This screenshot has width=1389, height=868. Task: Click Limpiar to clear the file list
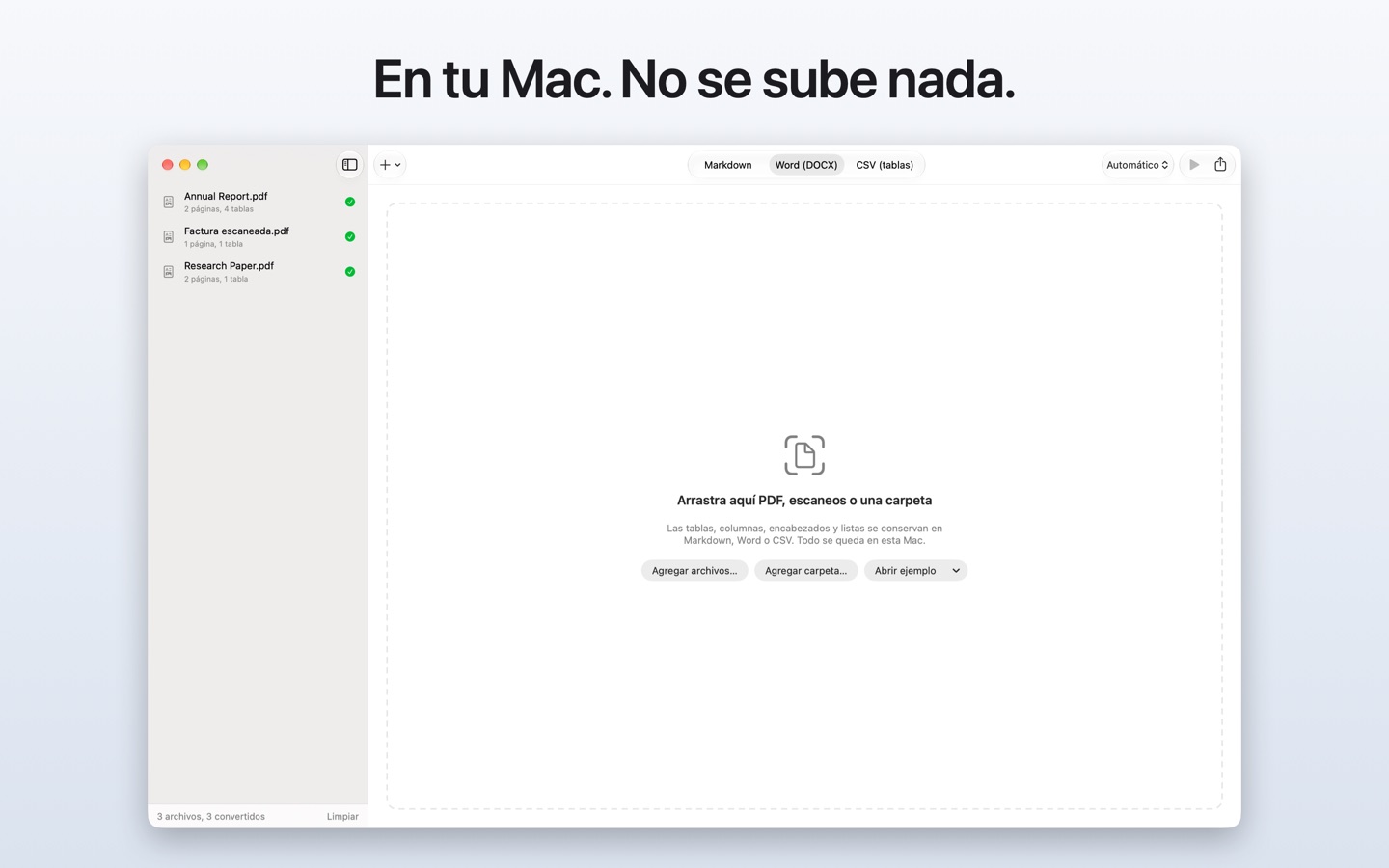pos(342,816)
